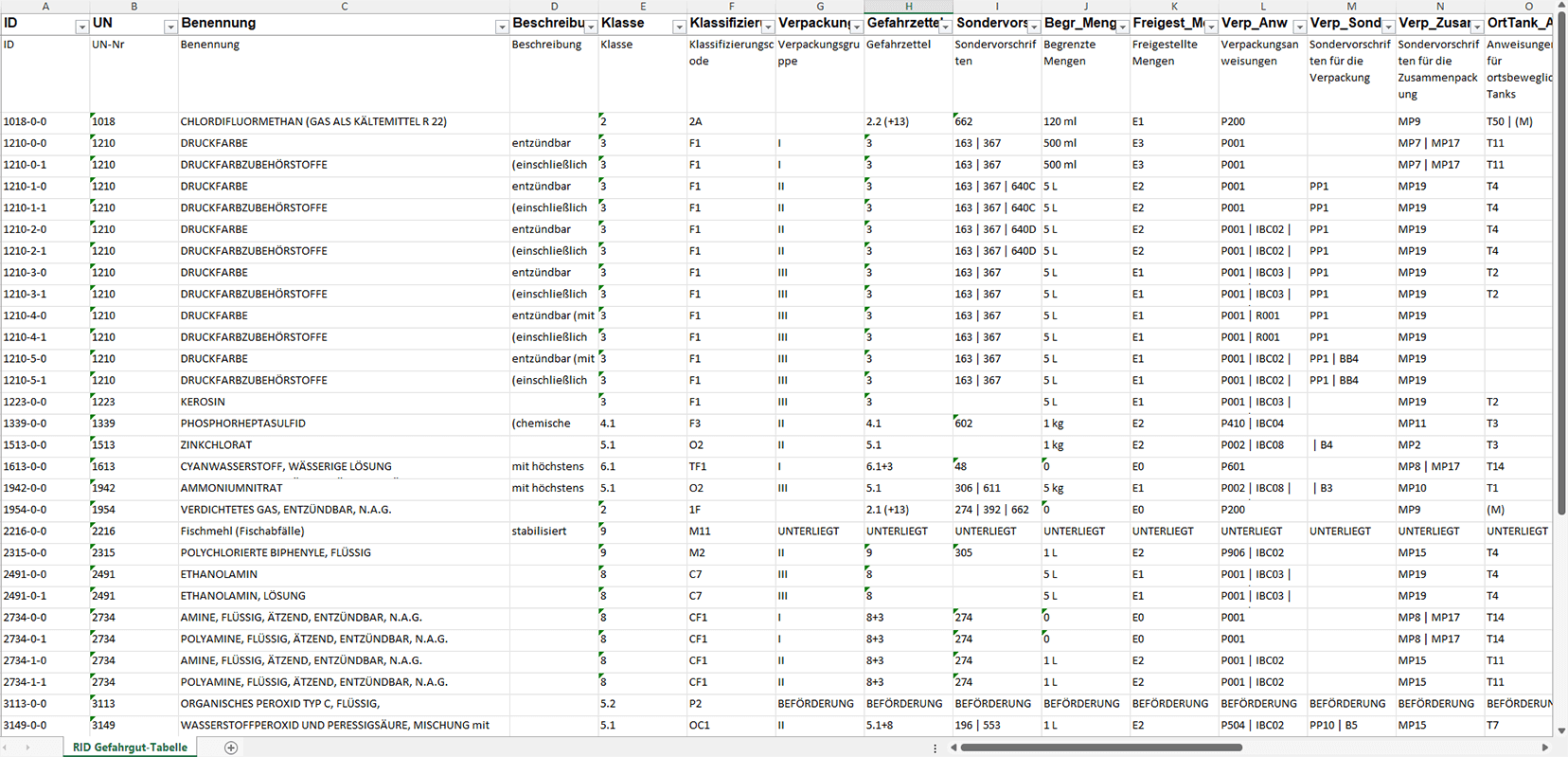1568x757 pixels.
Task: Select the VERDICHTETES GAS, ENTZÜNDBAR, N.A.G. cell
Action: [x=344, y=510]
